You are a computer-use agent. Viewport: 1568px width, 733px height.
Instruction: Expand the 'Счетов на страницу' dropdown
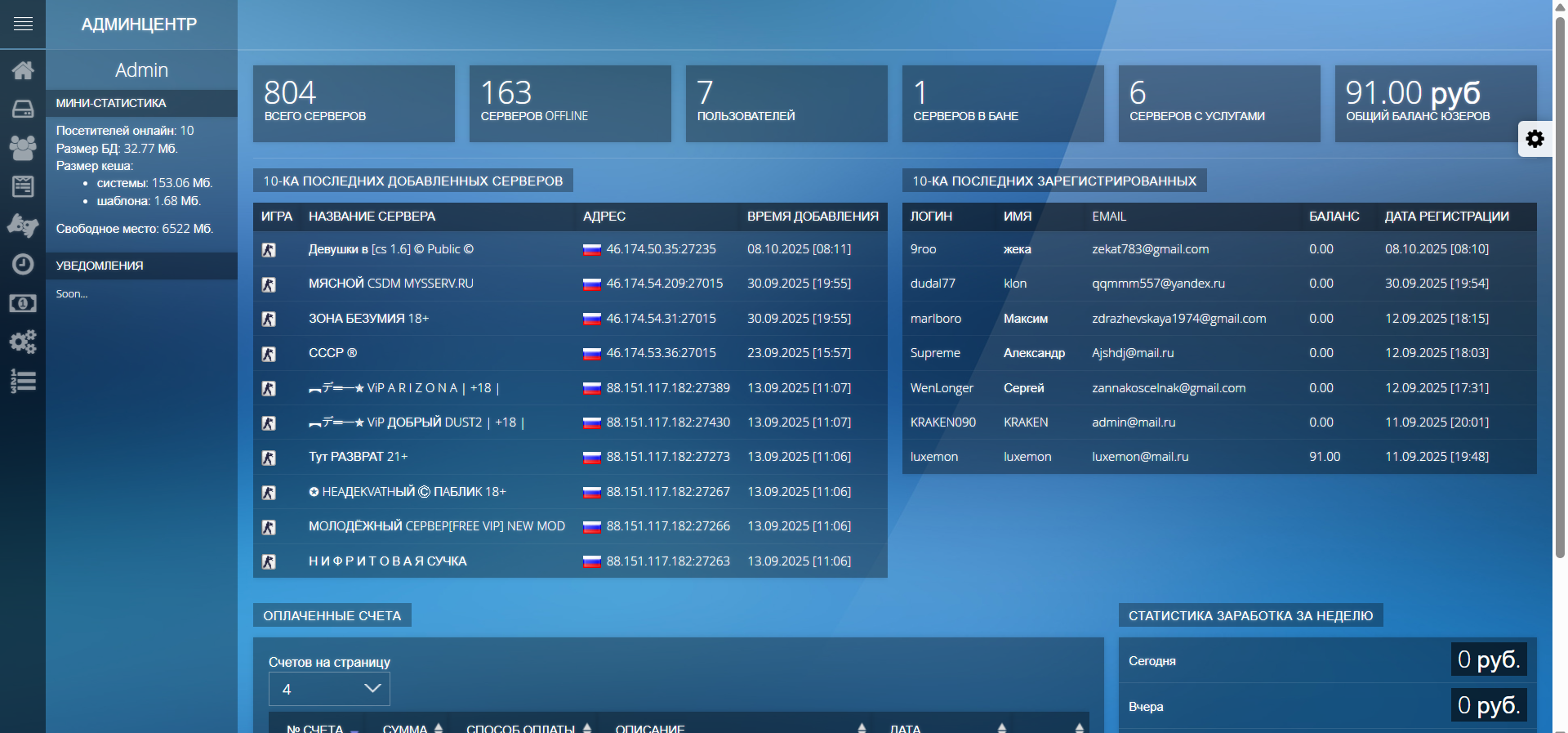click(x=329, y=689)
